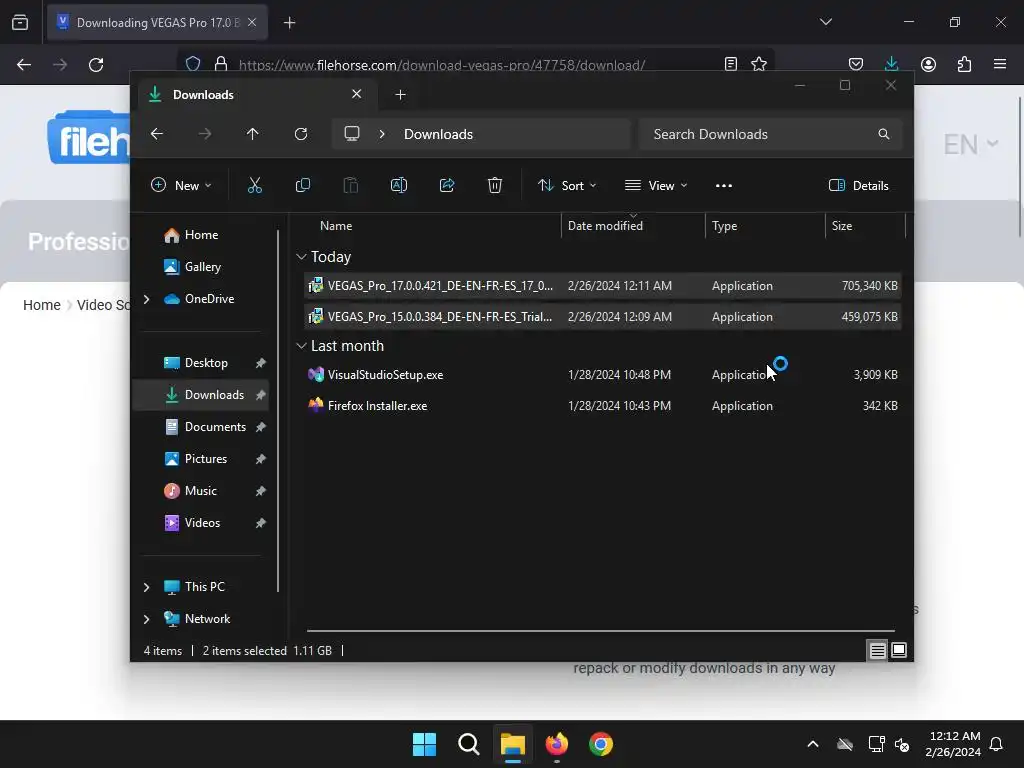This screenshot has height=768, width=1024.
Task: Click the Copy icon in Explorer toolbar
Action: (302, 185)
